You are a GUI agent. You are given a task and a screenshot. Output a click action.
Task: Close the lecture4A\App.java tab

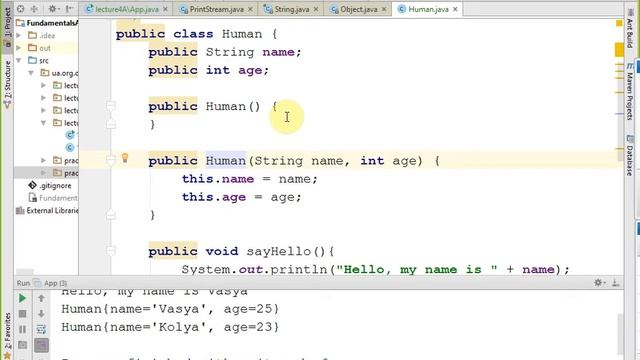tap(165, 9)
